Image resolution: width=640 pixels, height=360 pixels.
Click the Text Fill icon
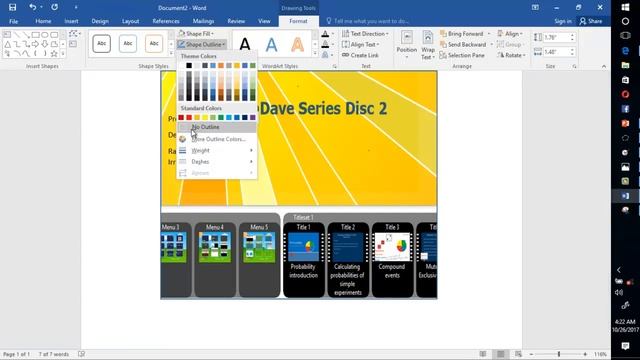click(325, 34)
